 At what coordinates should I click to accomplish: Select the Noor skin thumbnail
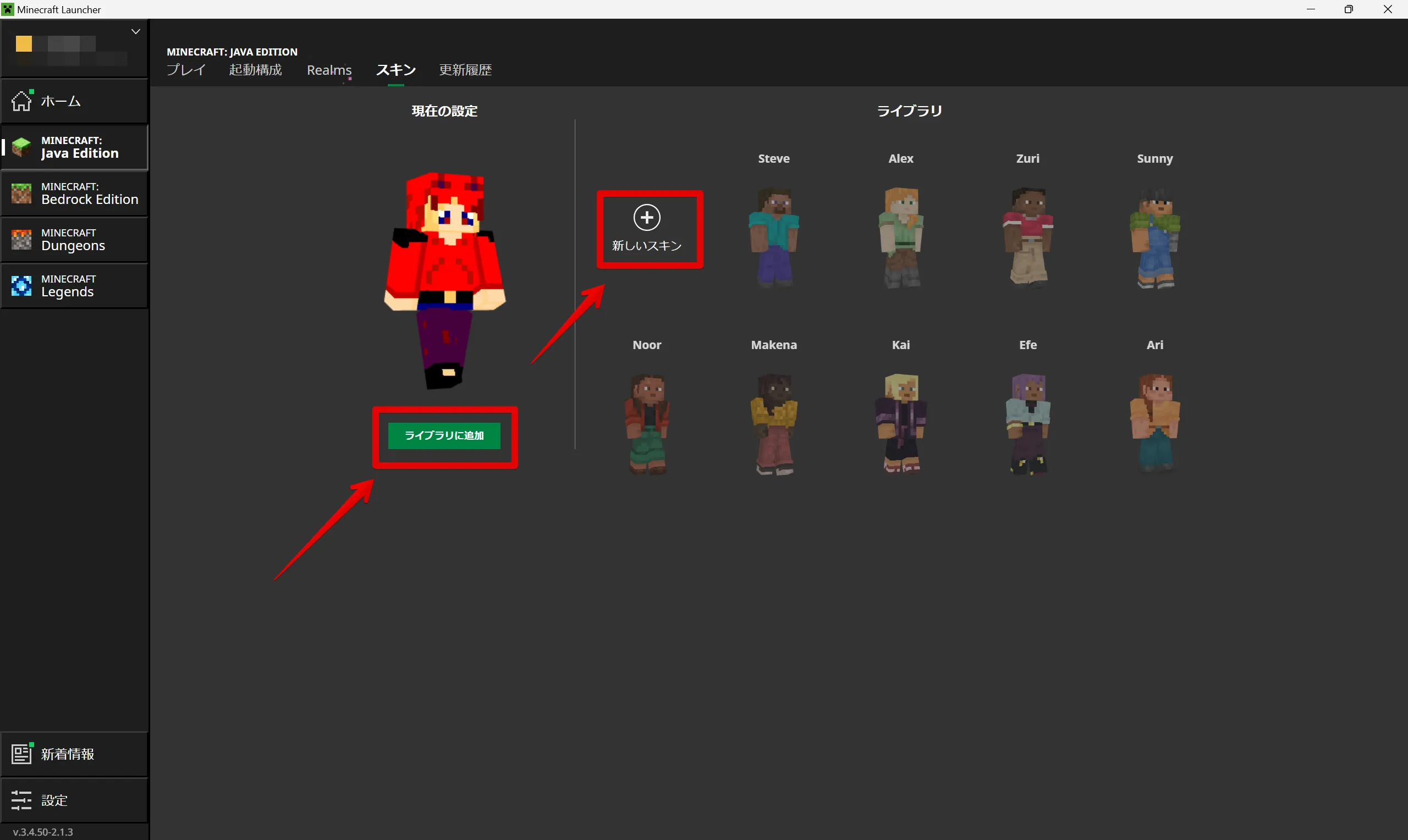(647, 424)
